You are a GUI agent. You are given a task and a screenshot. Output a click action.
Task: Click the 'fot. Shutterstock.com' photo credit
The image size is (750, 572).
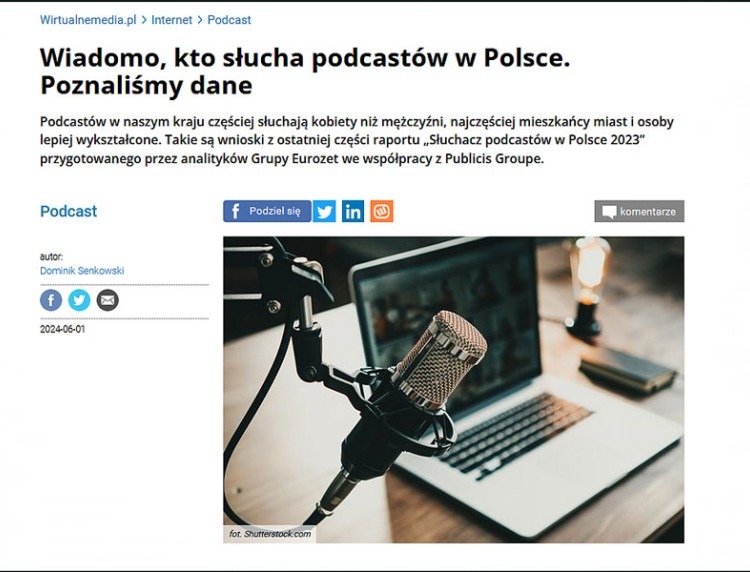tap(270, 534)
